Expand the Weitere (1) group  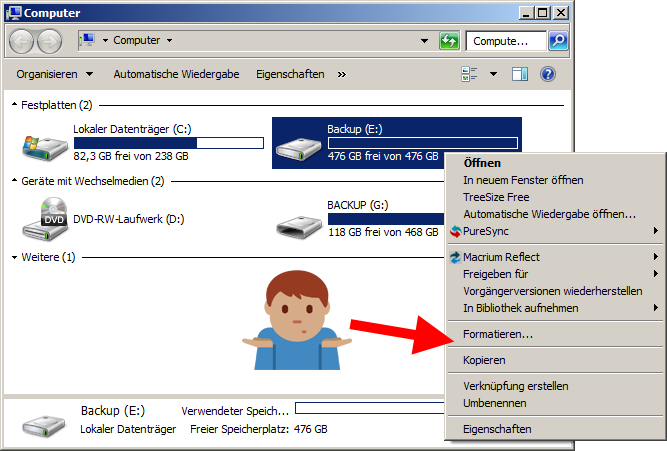[x=14, y=257]
